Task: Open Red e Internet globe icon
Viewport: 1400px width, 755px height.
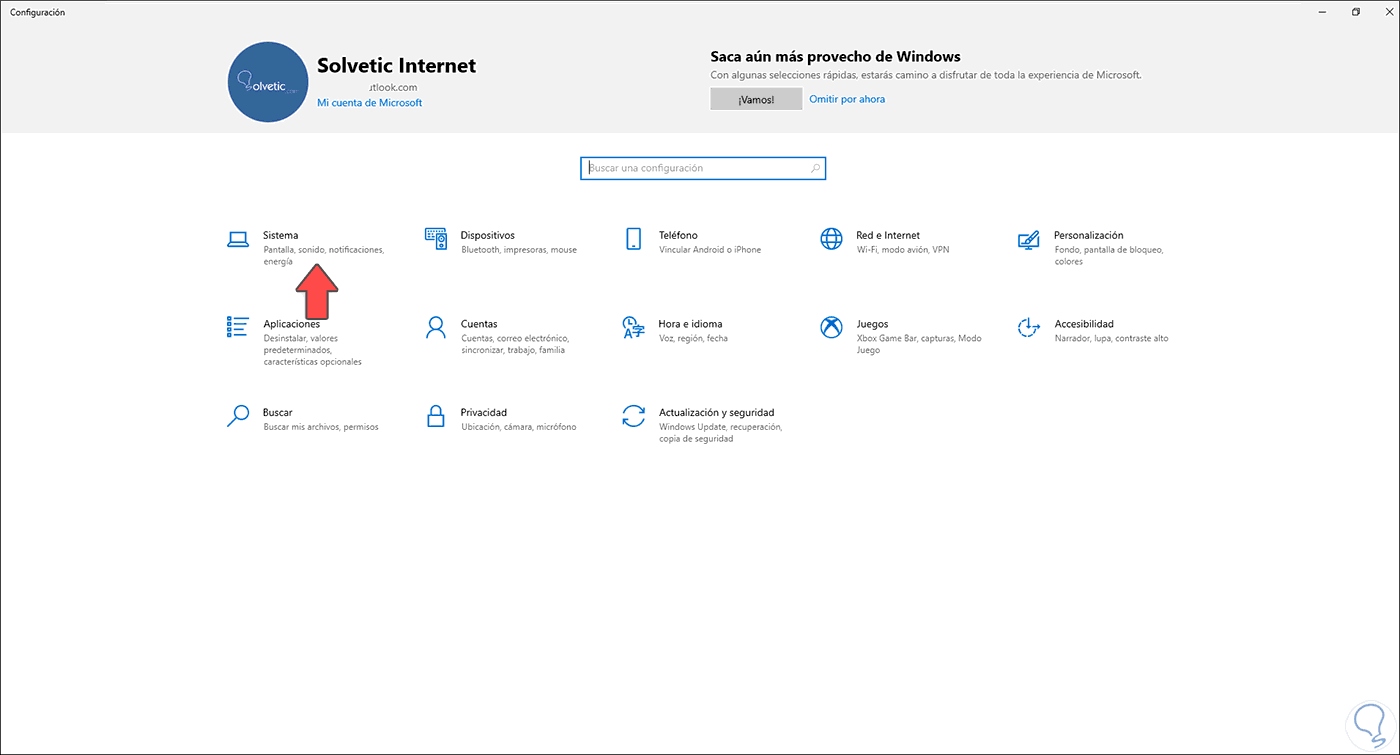Action: coord(831,239)
